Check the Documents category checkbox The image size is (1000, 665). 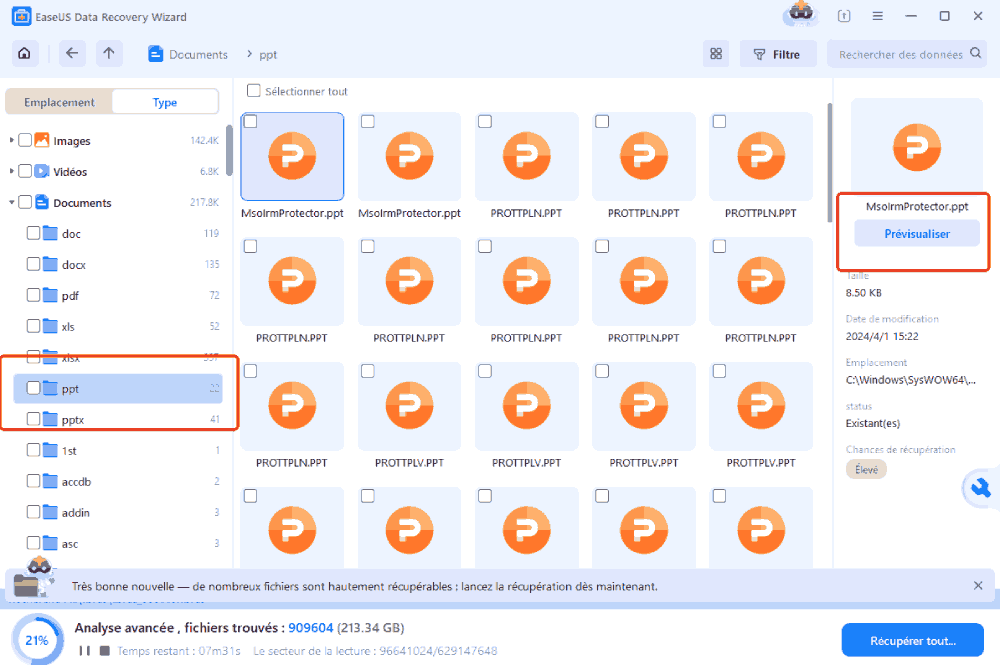[x=25, y=202]
